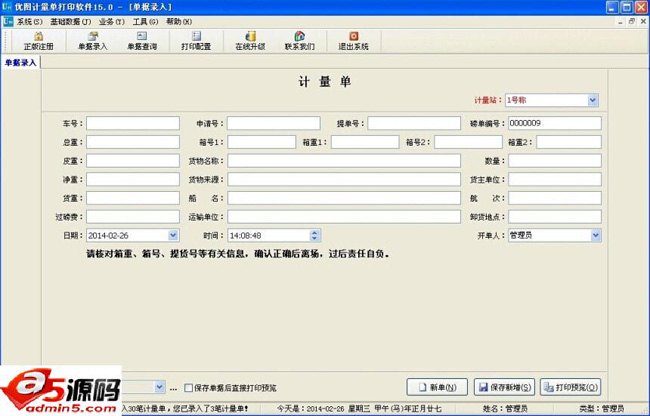Adjust the 时间 spinner arrows

click(315, 235)
